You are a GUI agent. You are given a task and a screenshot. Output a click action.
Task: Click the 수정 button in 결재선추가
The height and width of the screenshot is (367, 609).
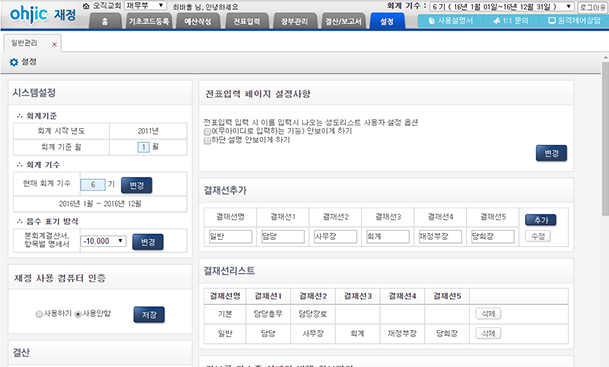538,236
